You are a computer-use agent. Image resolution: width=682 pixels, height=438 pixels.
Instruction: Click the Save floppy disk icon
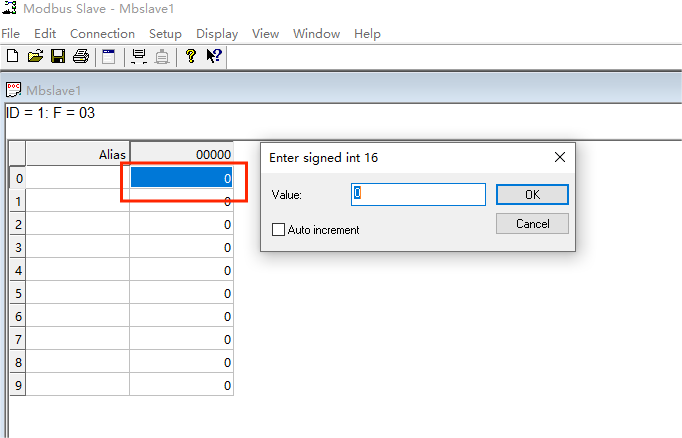click(x=58, y=56)
